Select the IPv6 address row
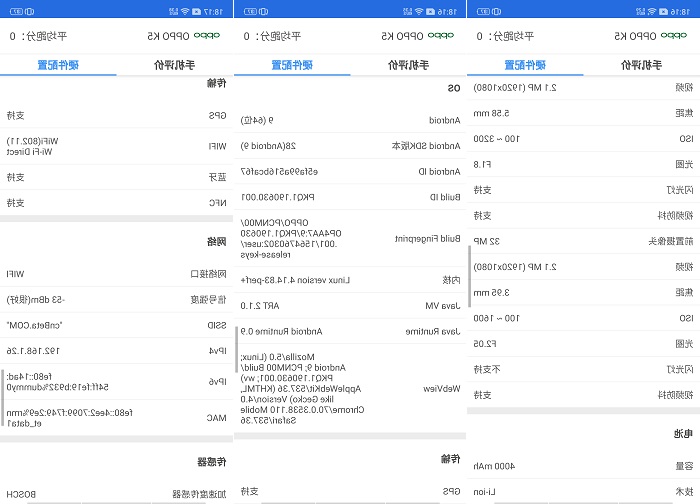The width and height of the screenshot is (700, 504). click(x=117, y=382)
